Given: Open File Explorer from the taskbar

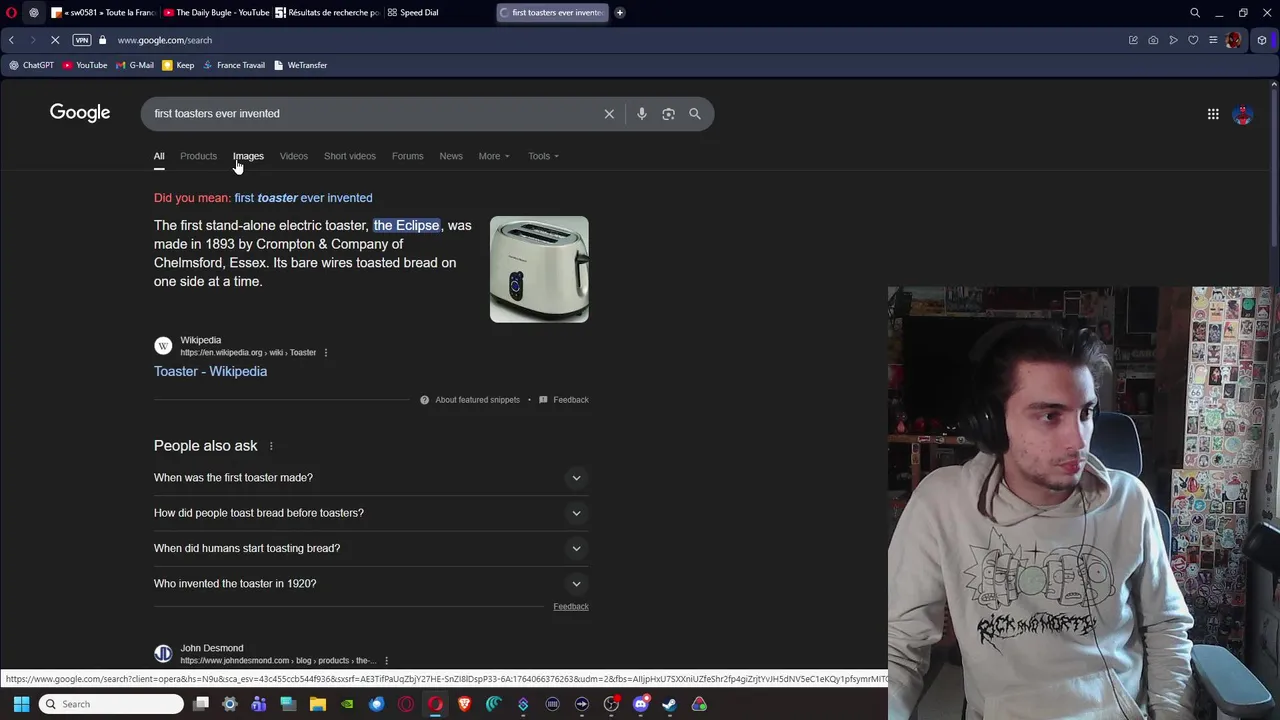Looking at the screenshot, I should click(318, 704).
